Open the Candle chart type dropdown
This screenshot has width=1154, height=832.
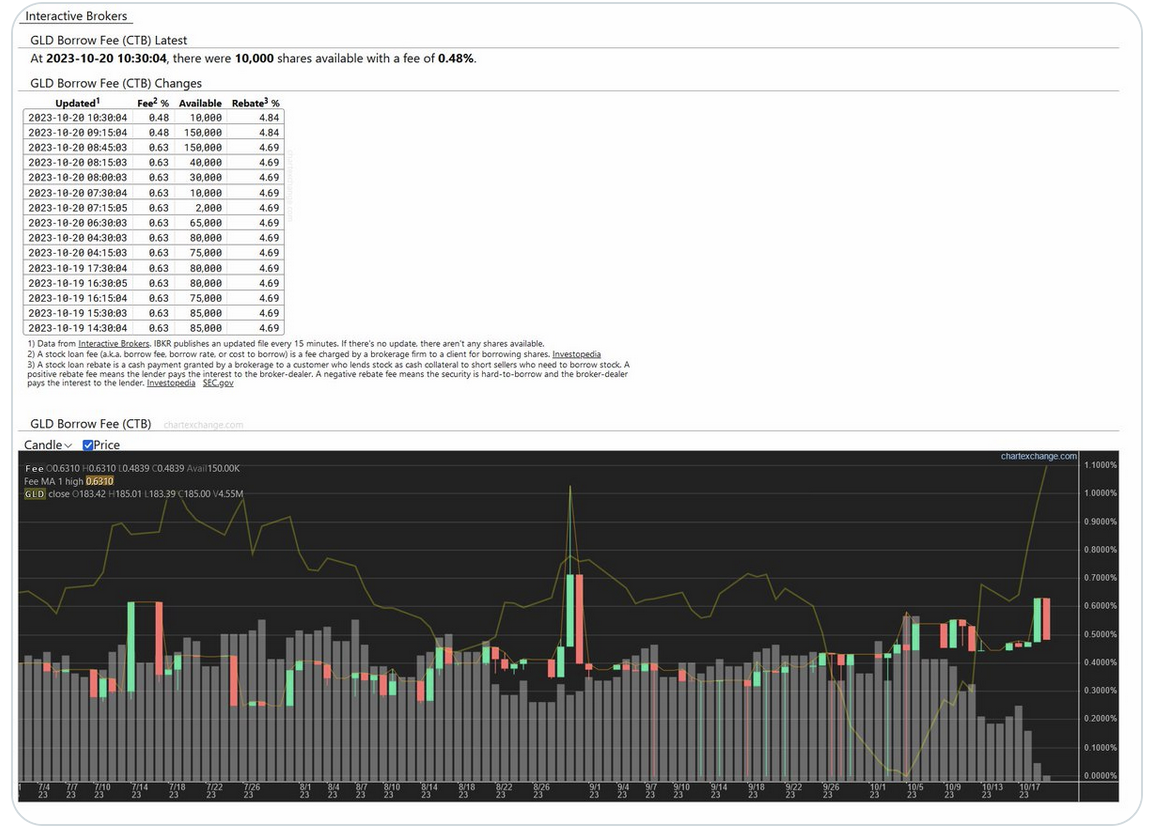pyautogui.click(x=48, y=445)
